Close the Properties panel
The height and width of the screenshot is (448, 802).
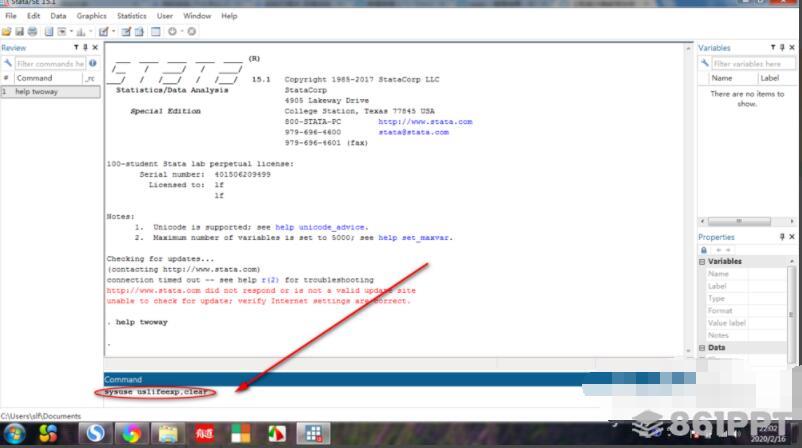coord(792,237)
